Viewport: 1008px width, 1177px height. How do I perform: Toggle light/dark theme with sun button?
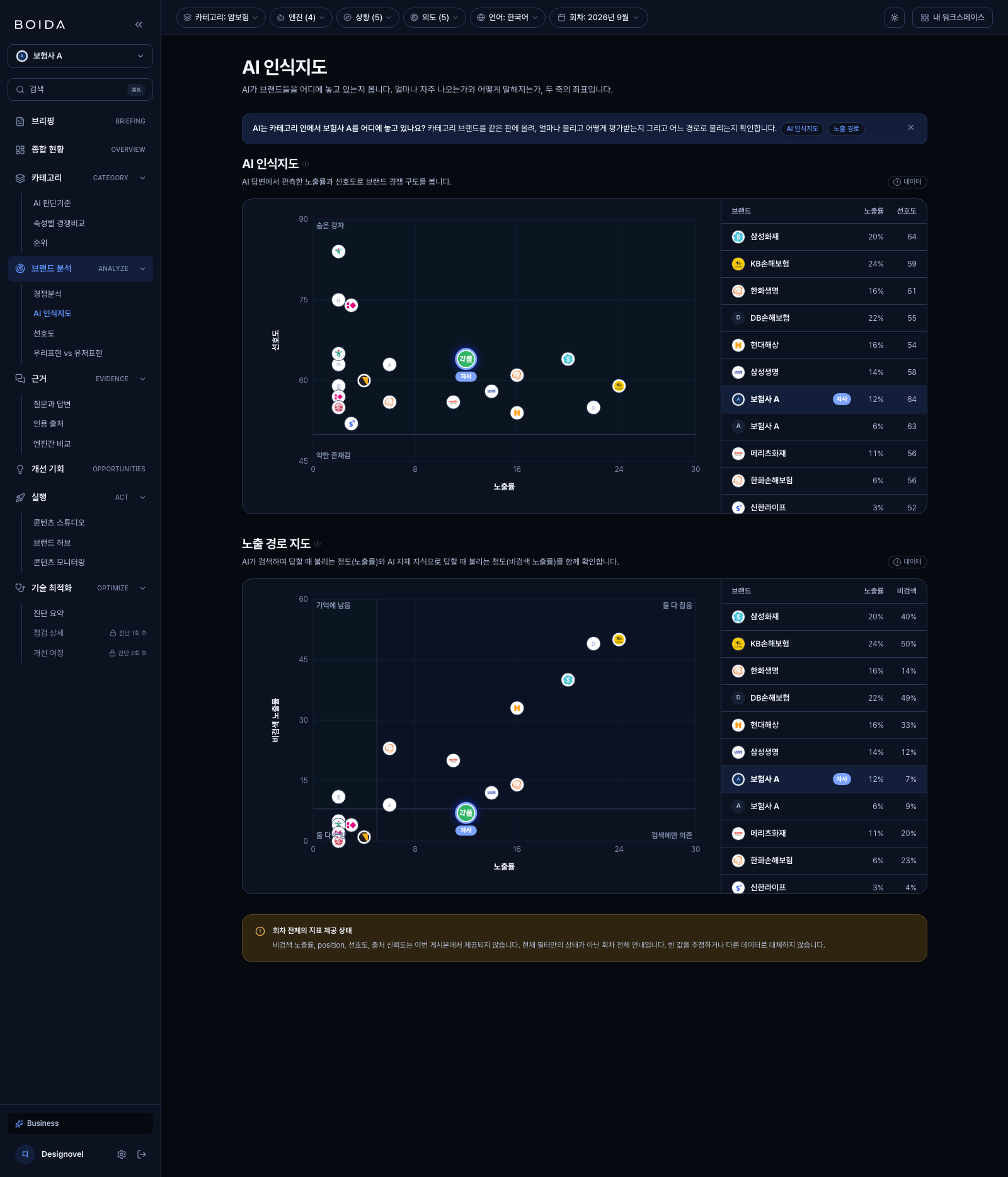[x=895, y=18]
